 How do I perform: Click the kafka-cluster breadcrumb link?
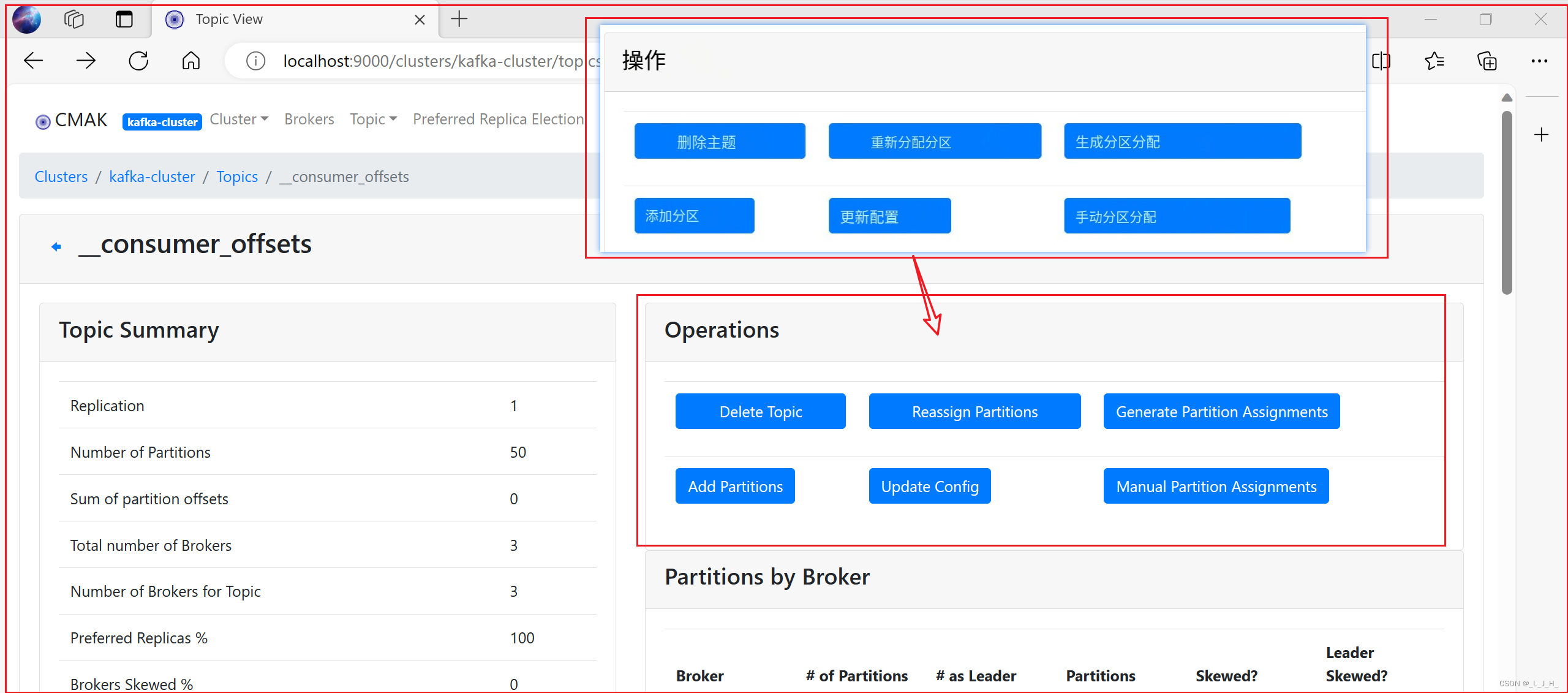pyautogui.click(x=151, y=177)
